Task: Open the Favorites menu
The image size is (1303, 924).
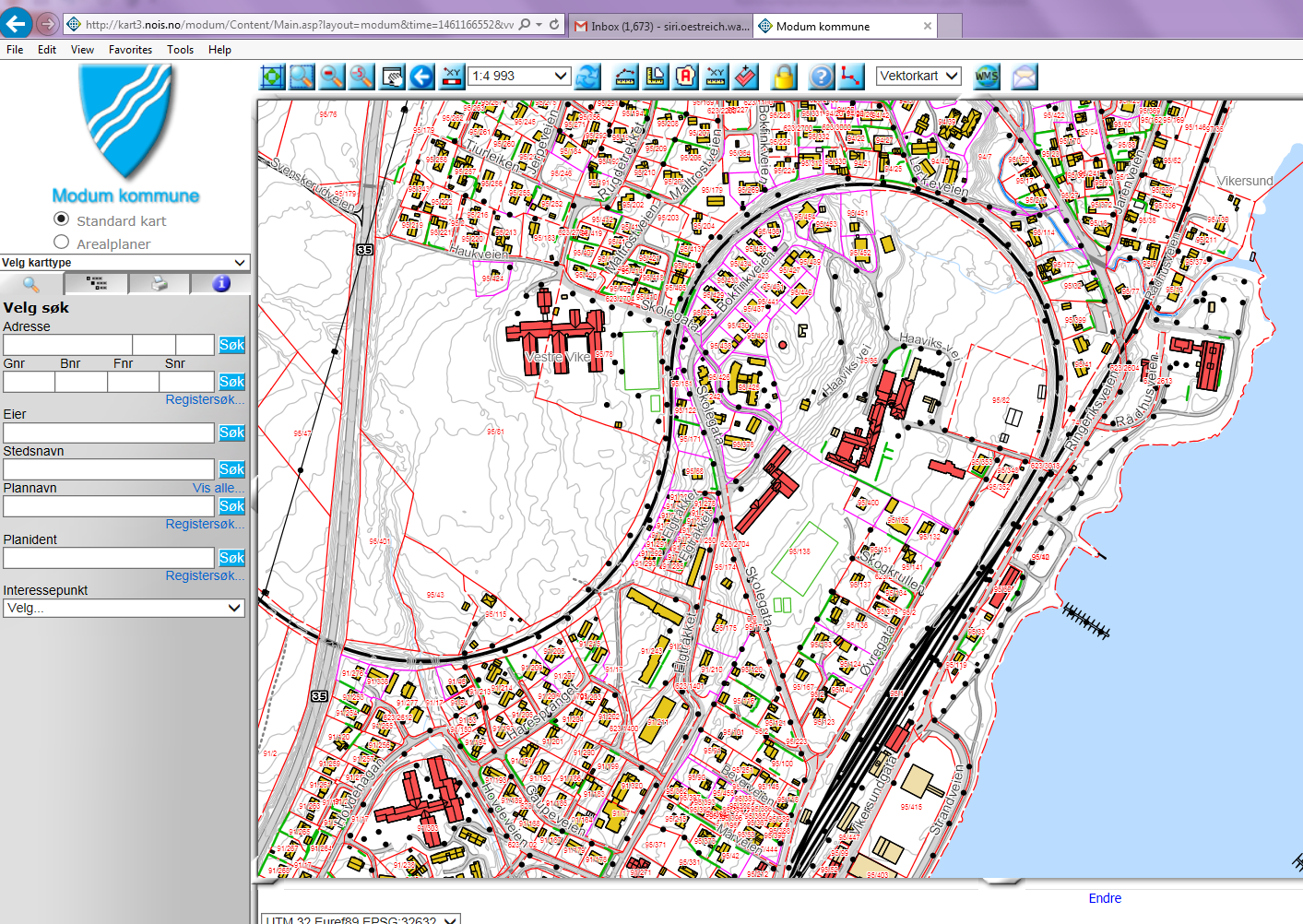Action: (x=130, y=50)
